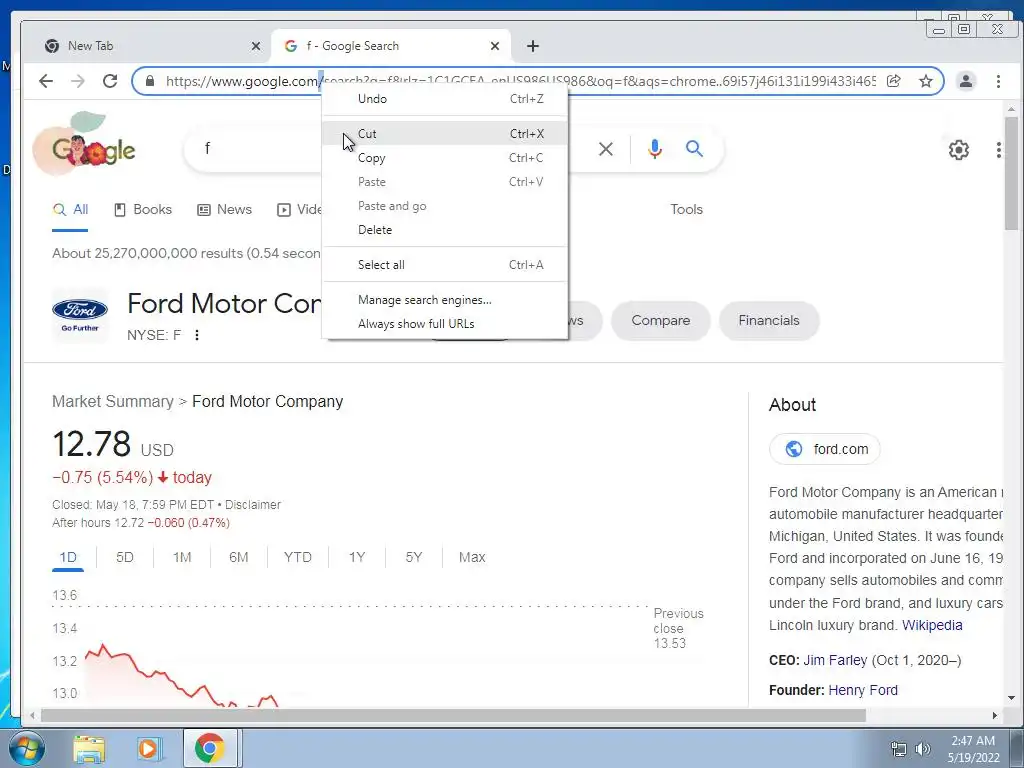Choose Delete from the context menu
This screenshot has height=768, width=1024.
[445, 230]
